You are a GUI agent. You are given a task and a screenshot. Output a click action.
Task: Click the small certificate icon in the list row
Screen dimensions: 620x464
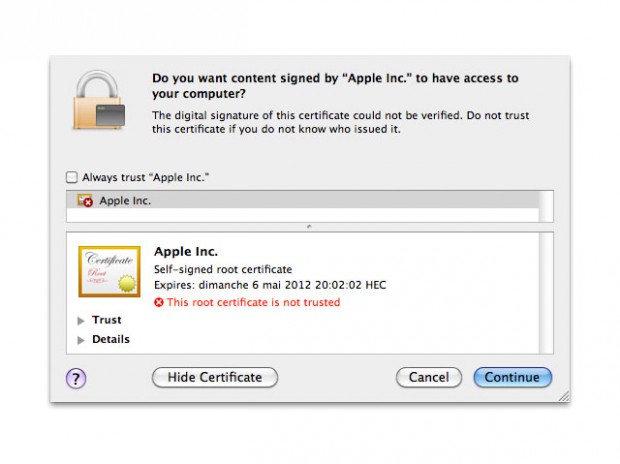(x=85, y=200)
